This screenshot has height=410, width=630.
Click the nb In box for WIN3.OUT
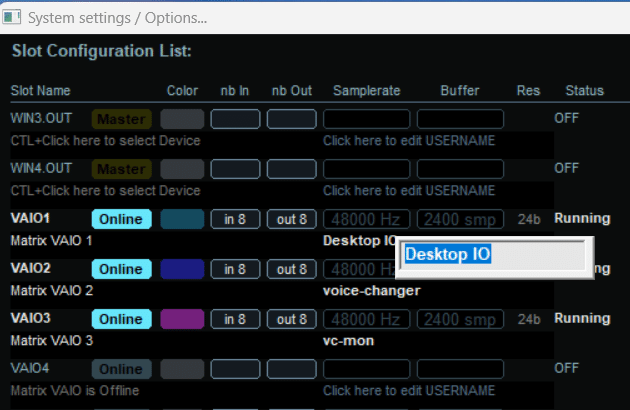tap(235, 119)
